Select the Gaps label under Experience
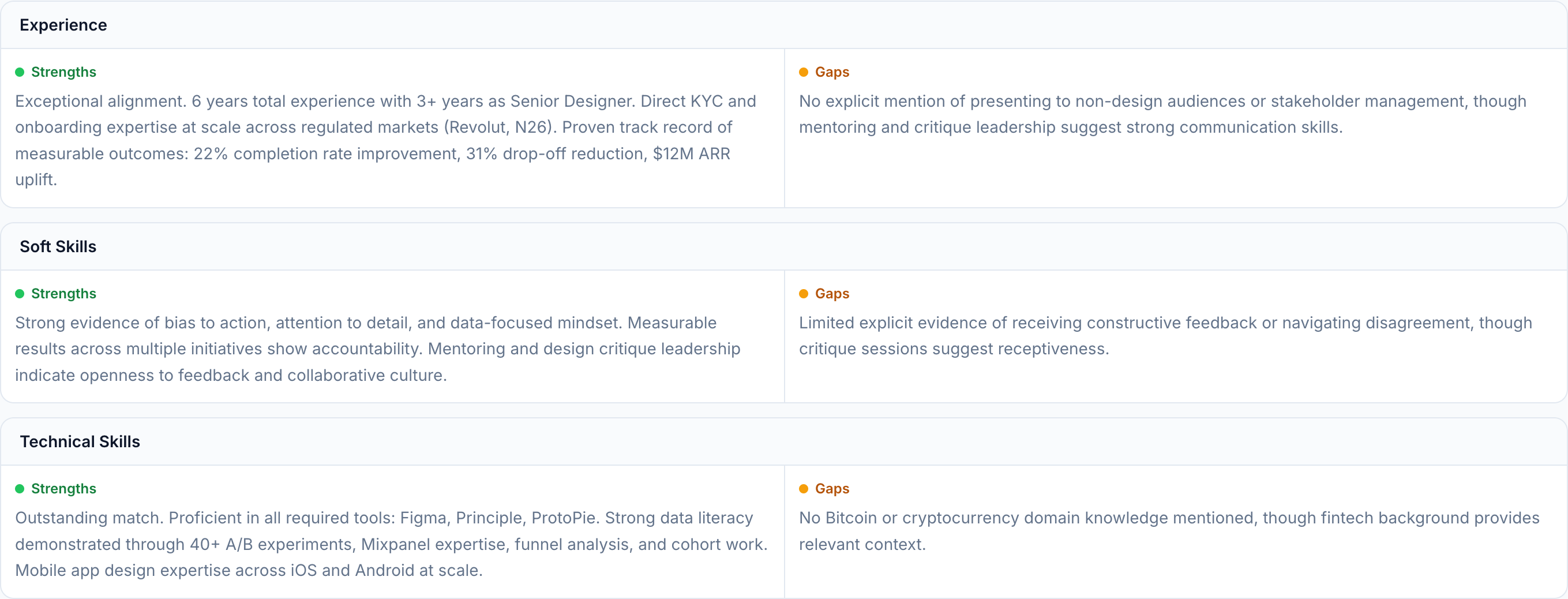 click(x=831, y=73)
